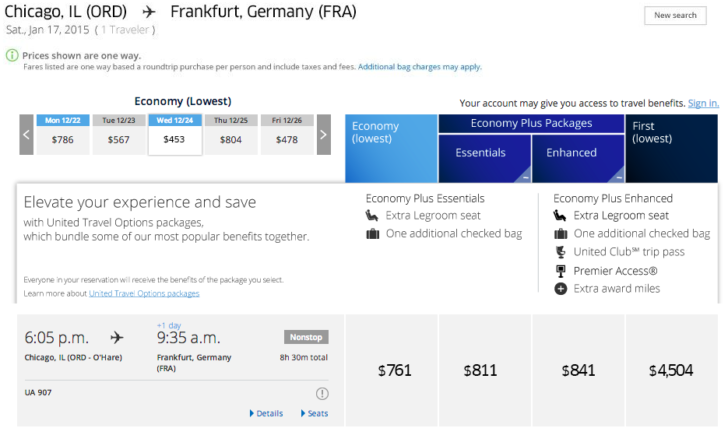This screenshot has width=728, height=428.
Task: Click the Sat., Jan 17, 2015 date text
Action: click(47, 30)
